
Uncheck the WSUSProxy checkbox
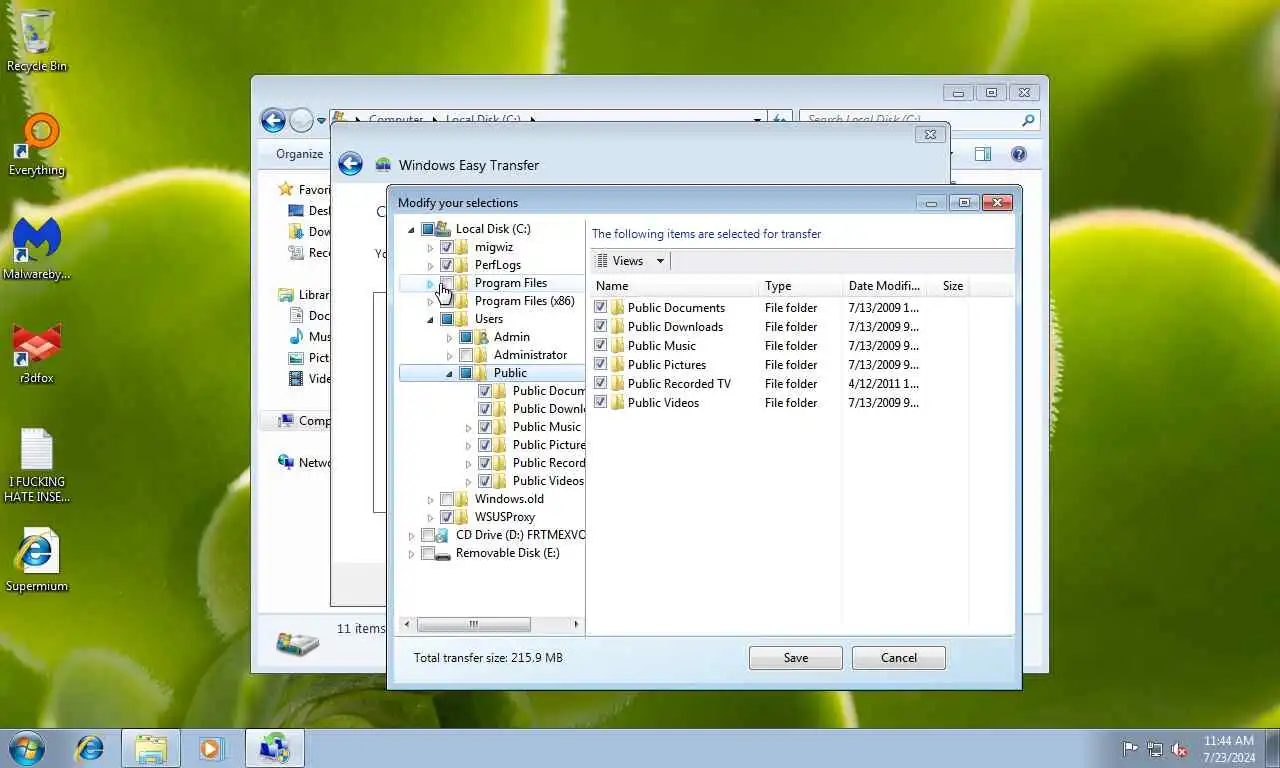click(447, 517)
